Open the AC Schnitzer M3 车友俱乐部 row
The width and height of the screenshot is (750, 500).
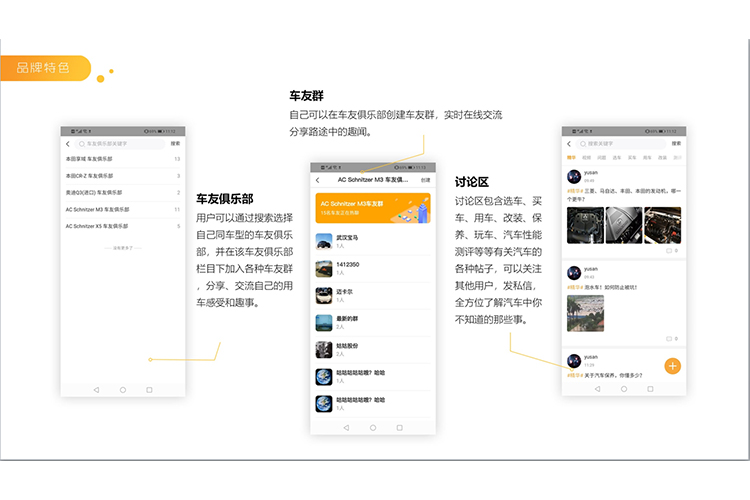(123, 210)
